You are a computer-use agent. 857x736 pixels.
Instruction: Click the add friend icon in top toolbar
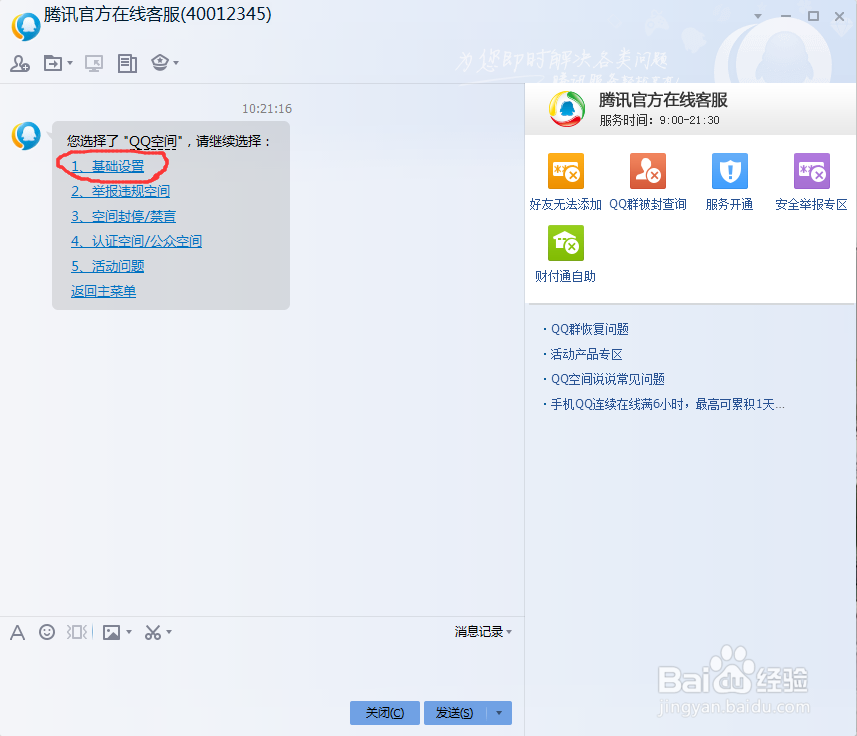(20, 63)
